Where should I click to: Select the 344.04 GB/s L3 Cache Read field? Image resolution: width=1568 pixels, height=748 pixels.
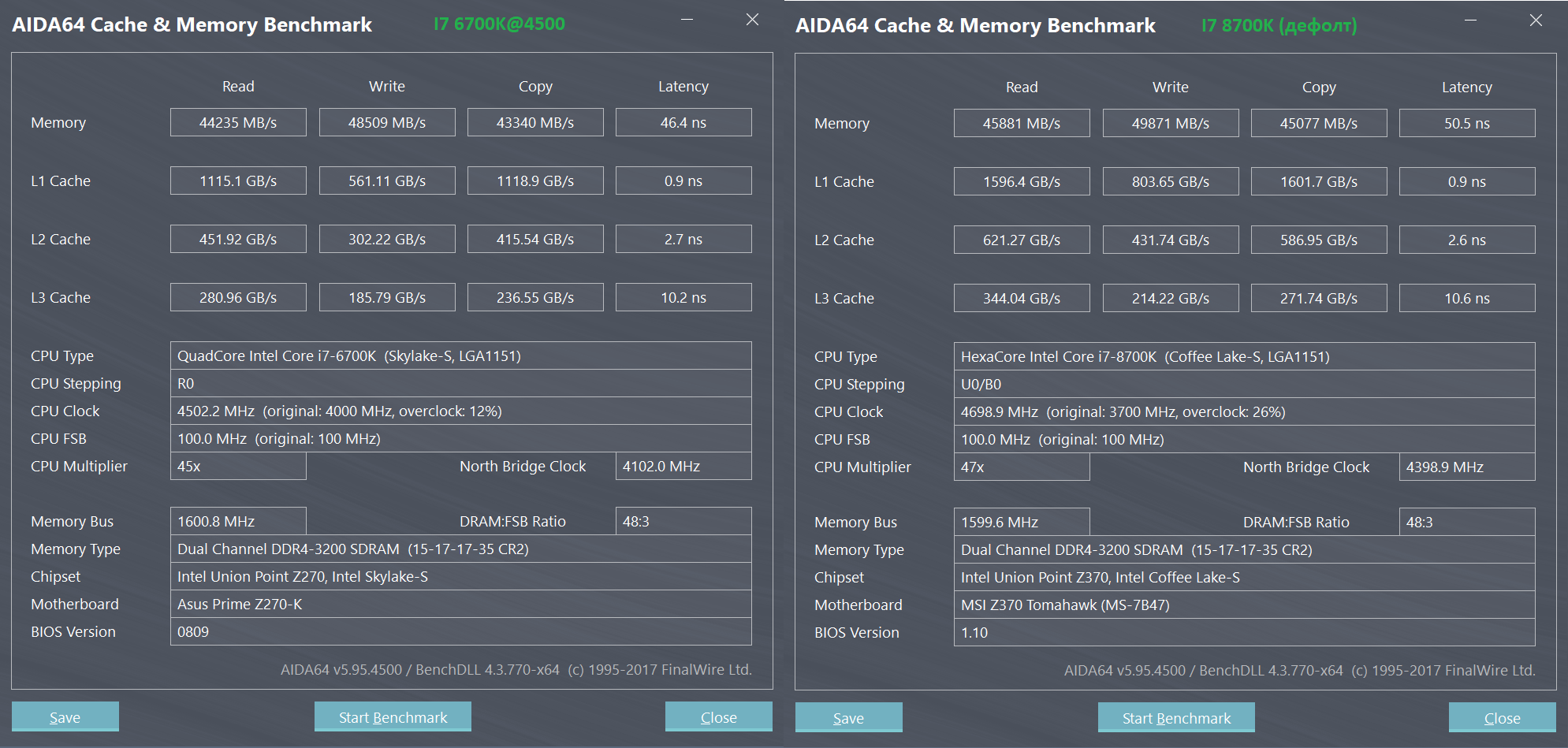pyautogui.click(x=1021, y=298)
